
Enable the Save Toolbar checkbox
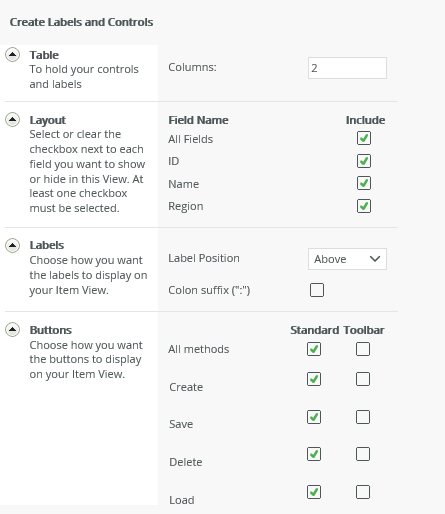coord(363,417)
